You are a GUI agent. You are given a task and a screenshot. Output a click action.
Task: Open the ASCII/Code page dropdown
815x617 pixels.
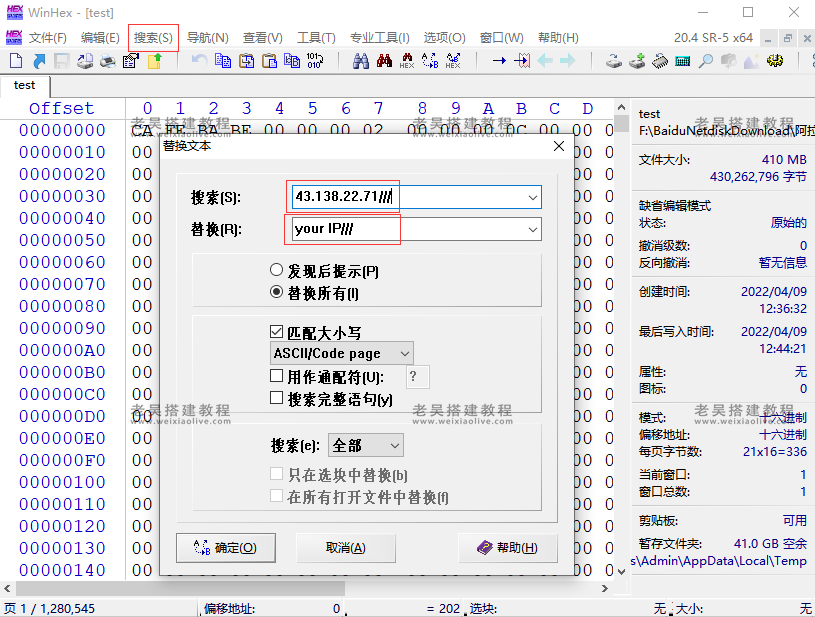tap(342, 354)
